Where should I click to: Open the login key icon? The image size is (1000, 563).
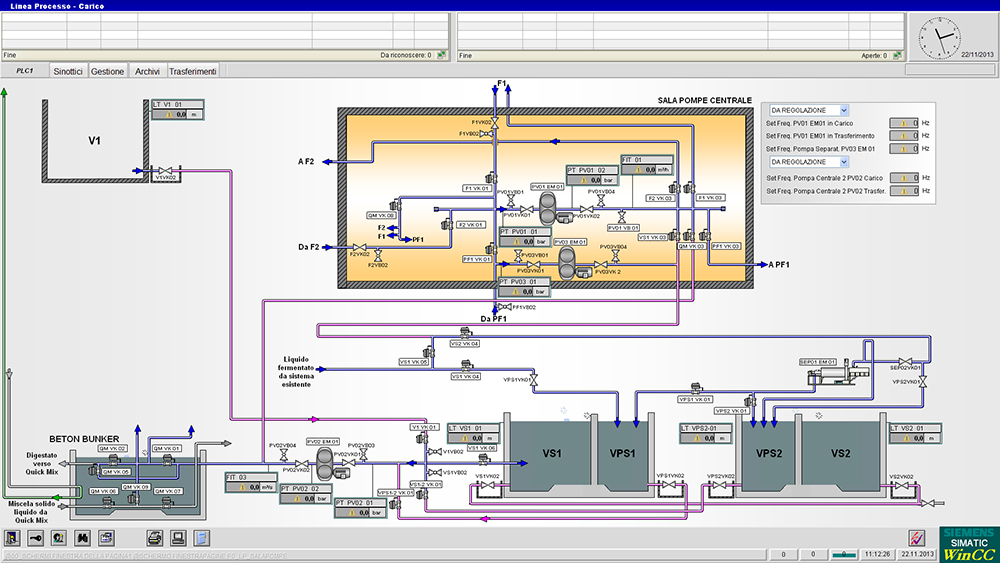click(35, 538)
